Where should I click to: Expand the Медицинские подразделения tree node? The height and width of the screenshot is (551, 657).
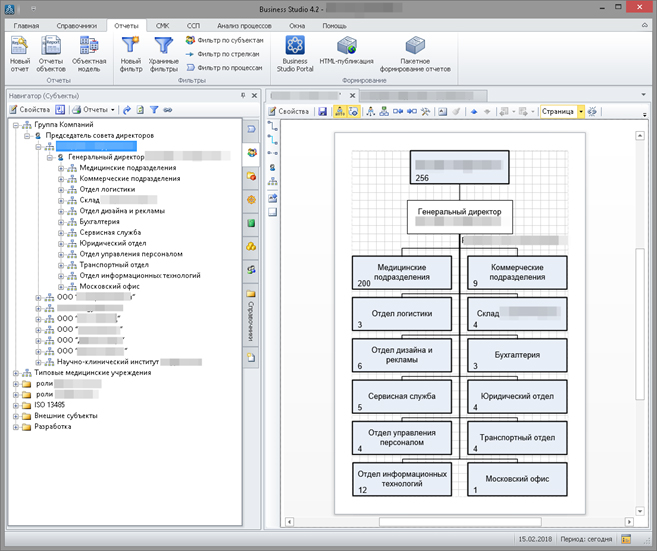(x=60, y=168)
